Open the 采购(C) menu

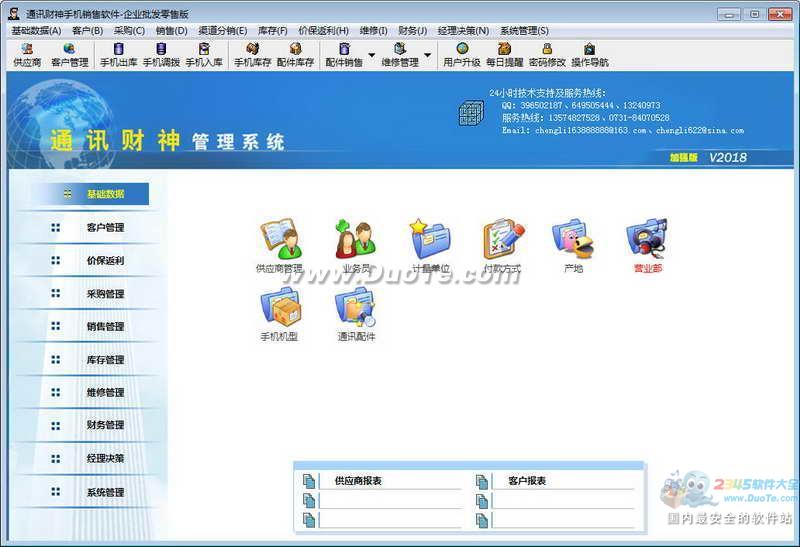tap(130, 31)
